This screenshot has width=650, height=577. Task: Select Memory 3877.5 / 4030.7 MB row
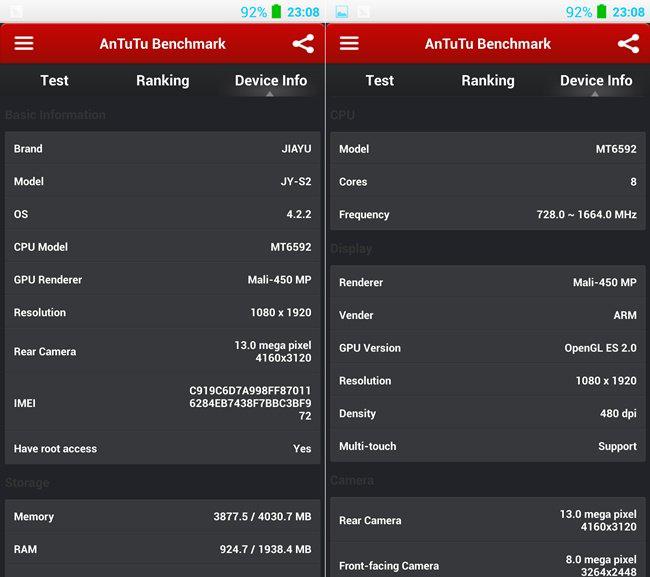click(162, 516)
